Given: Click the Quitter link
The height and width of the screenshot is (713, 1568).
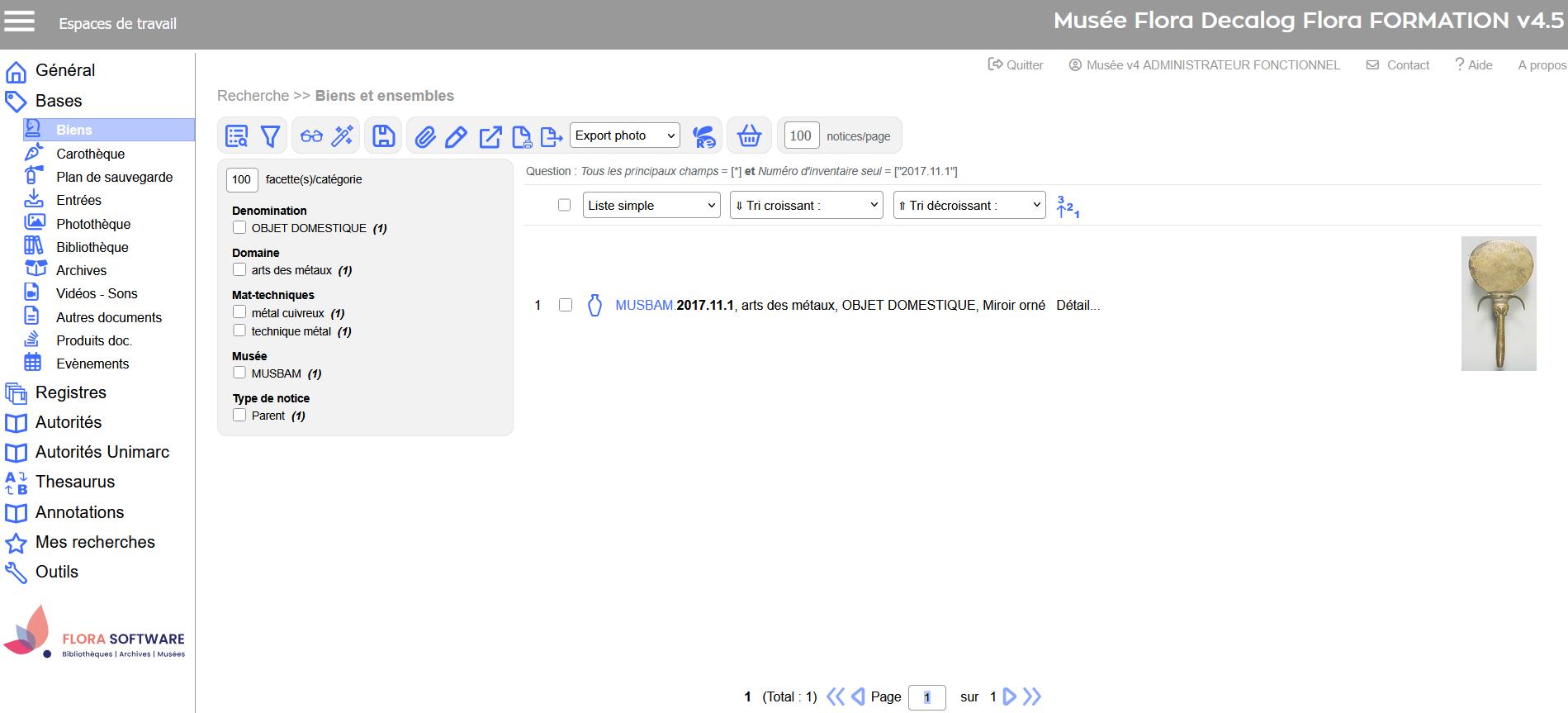Looking at the screenshot, I should (1016, 64).
